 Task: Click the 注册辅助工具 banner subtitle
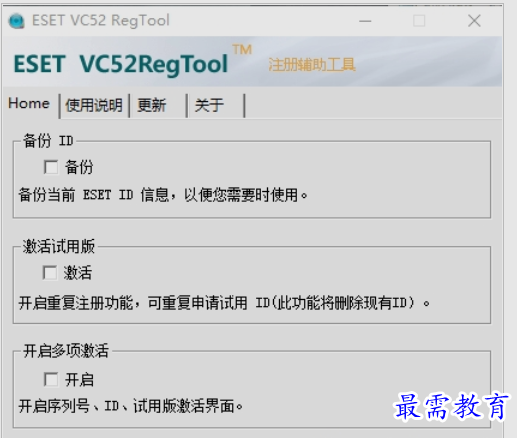[x=312, y=65]
